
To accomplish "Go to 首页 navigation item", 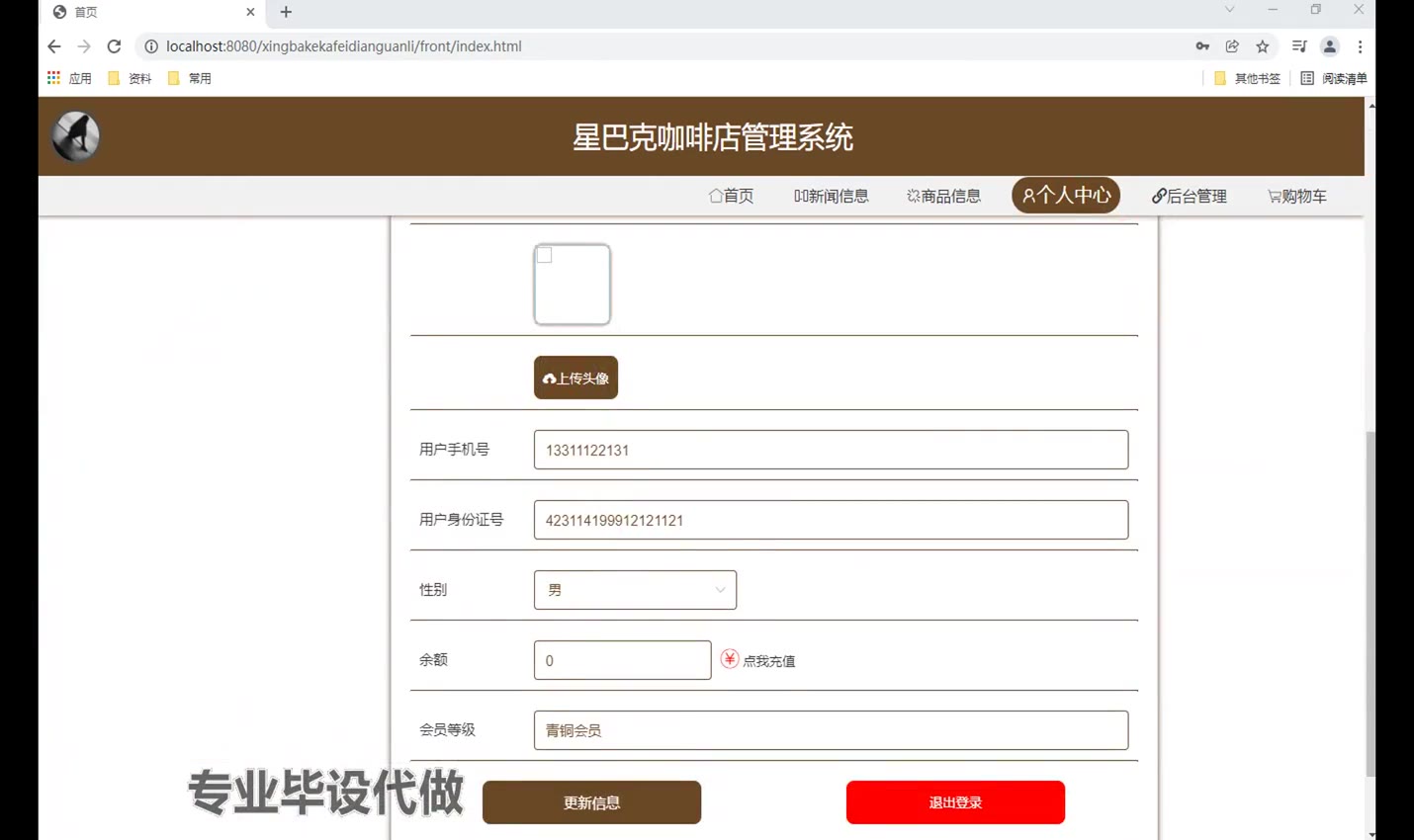I will click(x=731, y=196).
